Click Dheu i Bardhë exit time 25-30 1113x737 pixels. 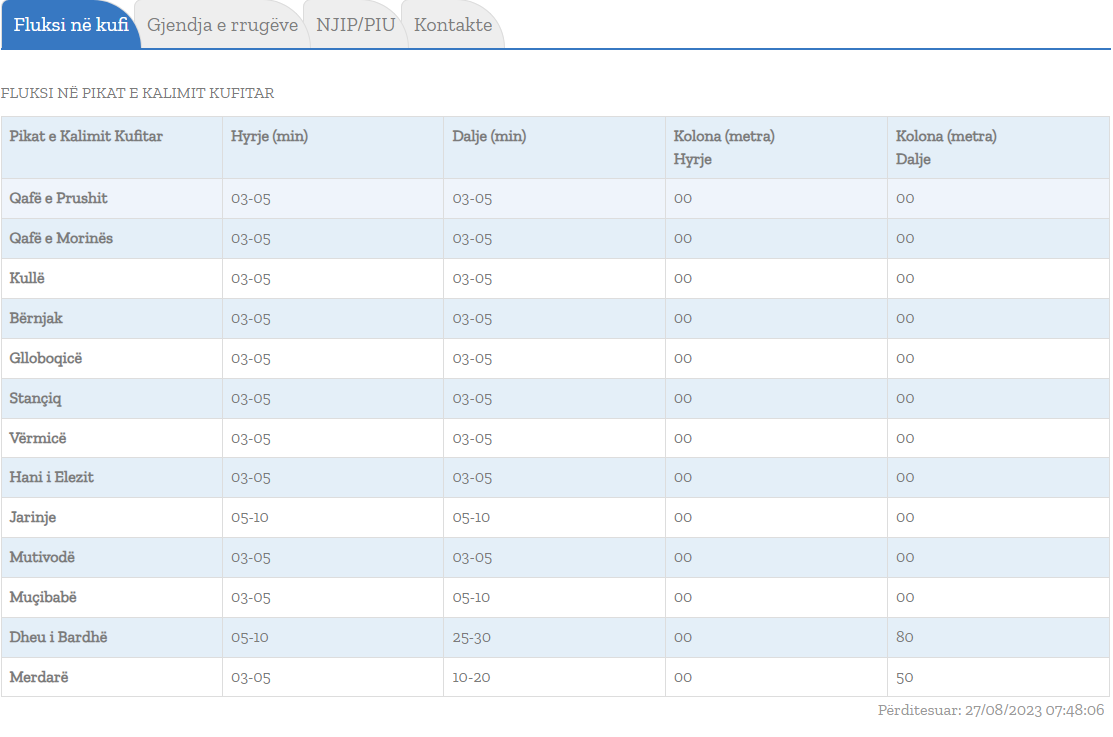click(x=471, y=637)
